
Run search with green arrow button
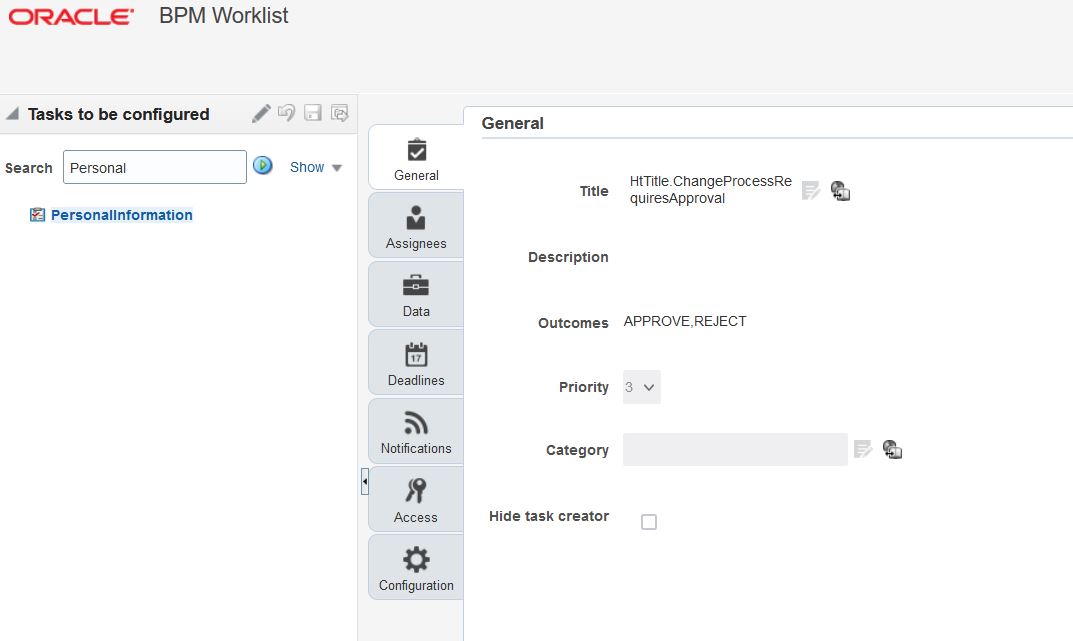263,166
